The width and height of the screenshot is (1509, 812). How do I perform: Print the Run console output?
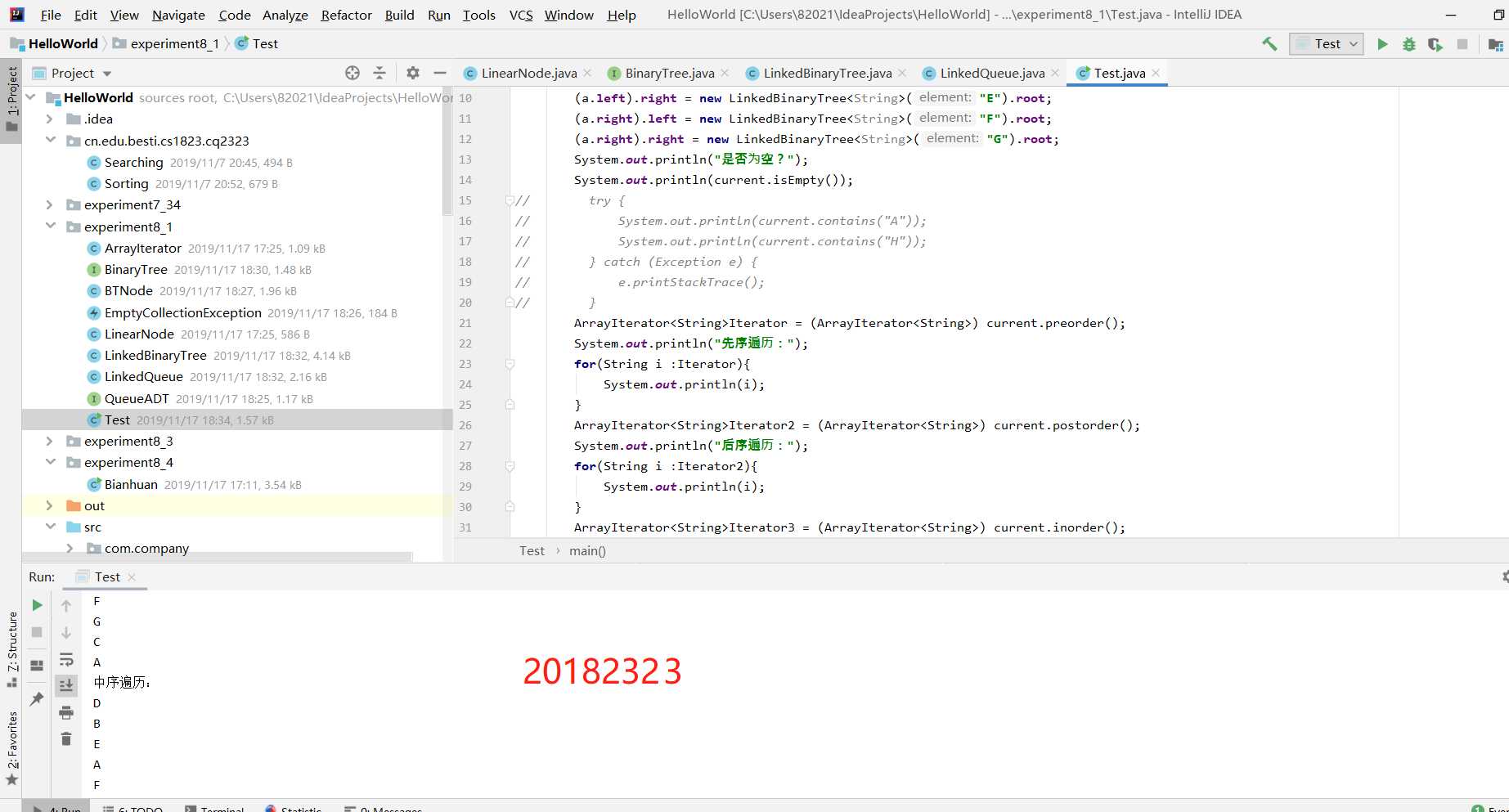coord(66,713)
